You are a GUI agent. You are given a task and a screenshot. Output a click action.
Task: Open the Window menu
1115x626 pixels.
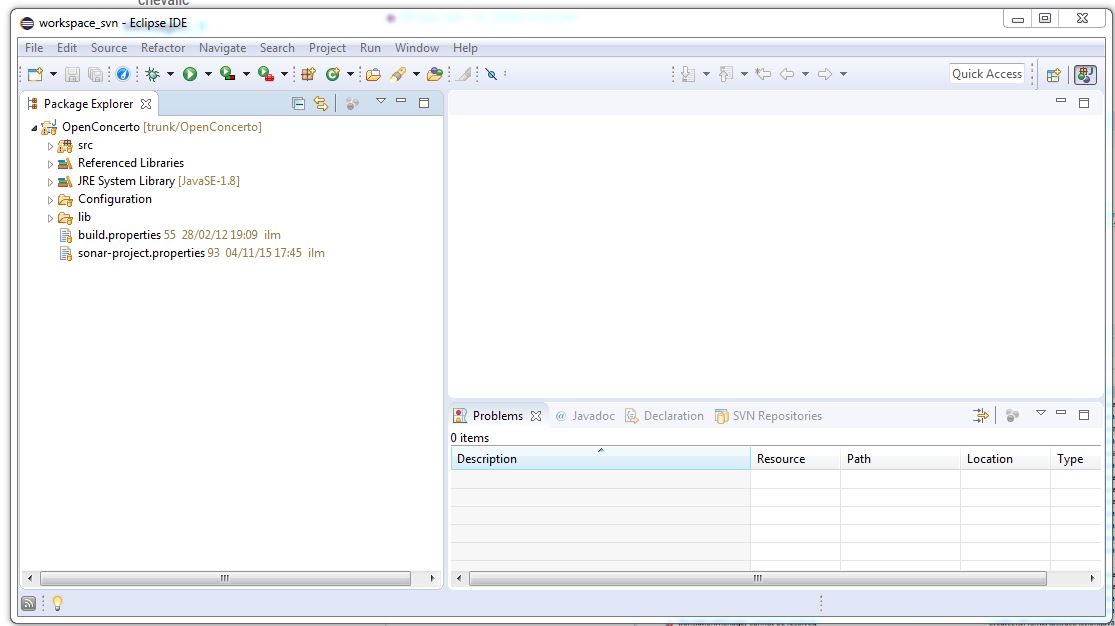click(417, 48)
